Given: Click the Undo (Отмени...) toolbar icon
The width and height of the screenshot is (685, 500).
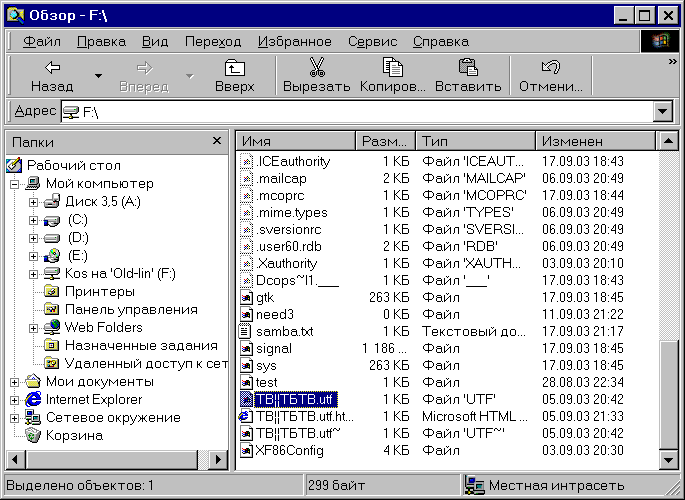Looking at the screenshot, I should [x=549, y=68].
